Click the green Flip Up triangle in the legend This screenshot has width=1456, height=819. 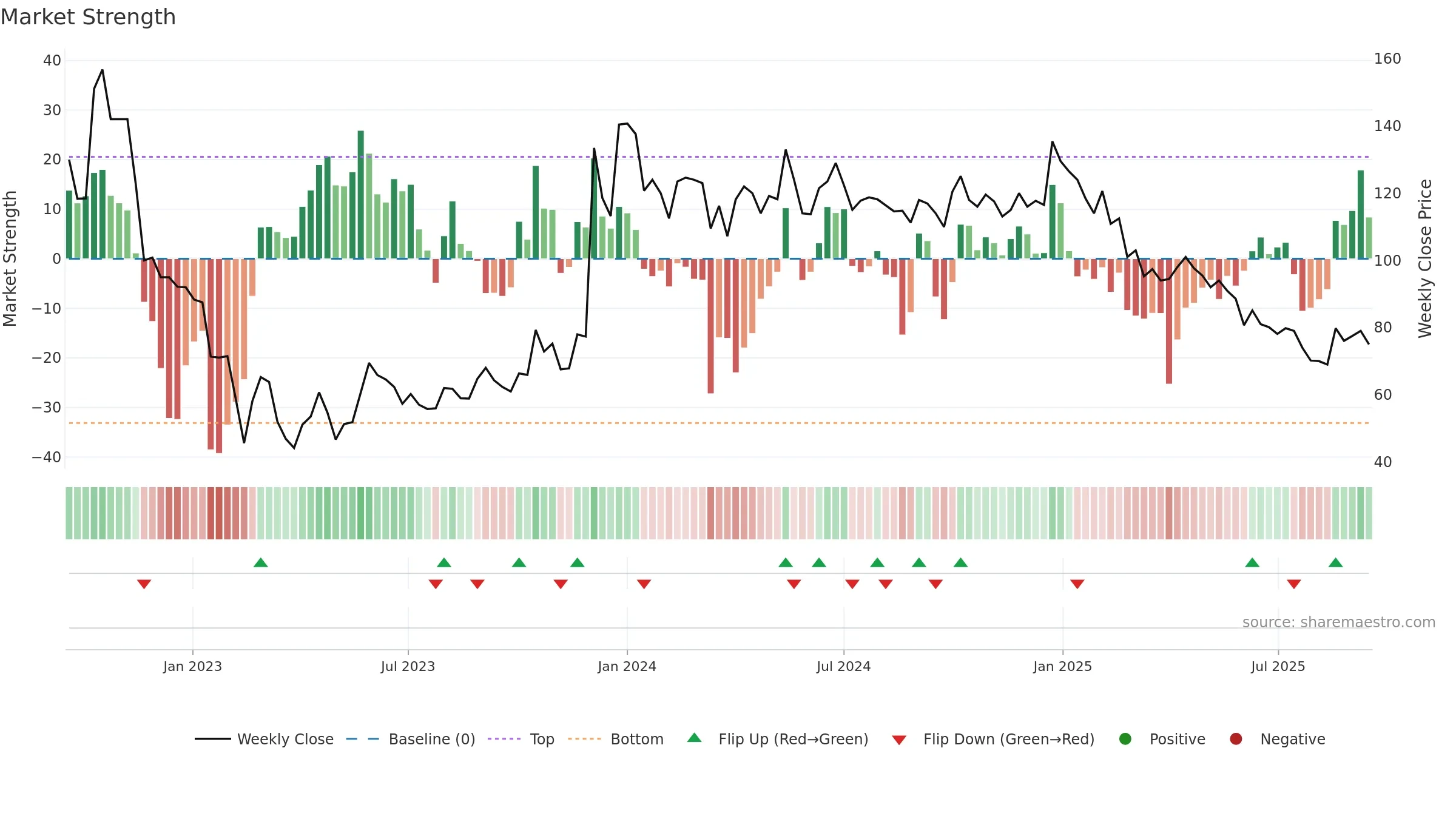695,738
